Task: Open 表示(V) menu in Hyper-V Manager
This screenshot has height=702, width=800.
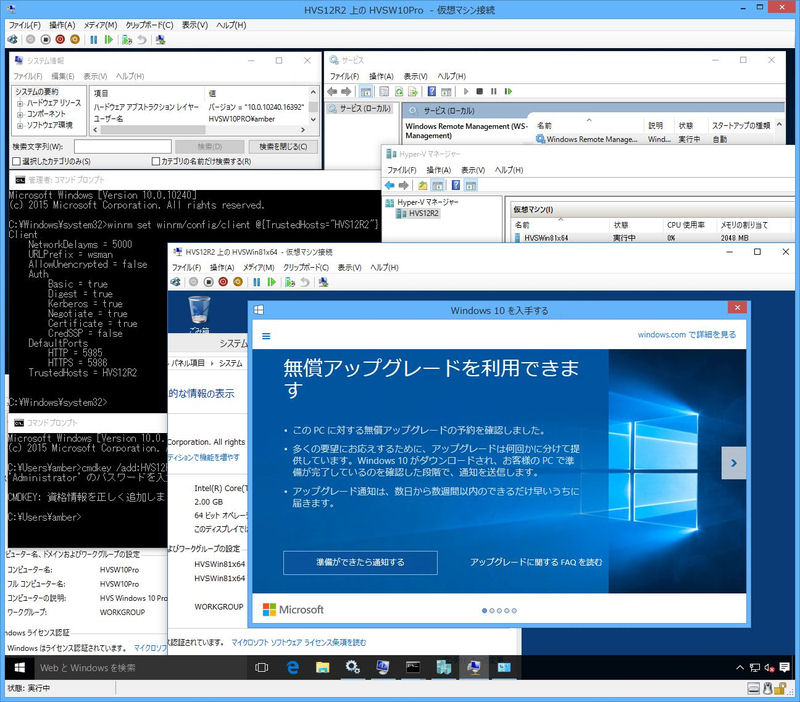Action: tap(473, 170)
